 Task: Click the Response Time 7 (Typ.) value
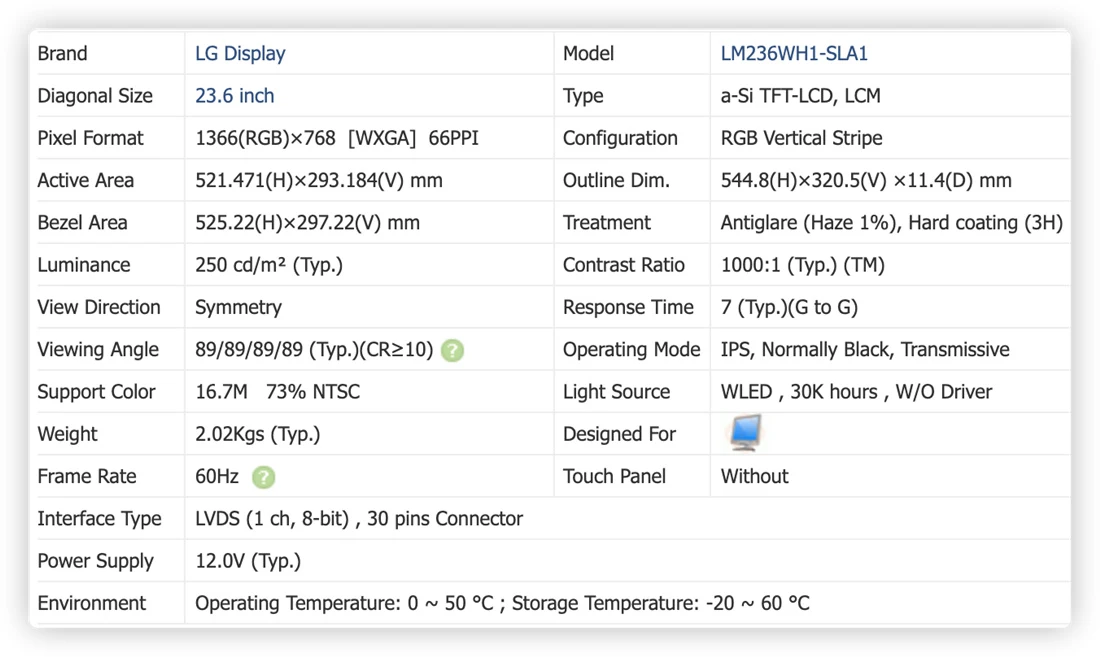pyautogui.click(x=789, y=307)
